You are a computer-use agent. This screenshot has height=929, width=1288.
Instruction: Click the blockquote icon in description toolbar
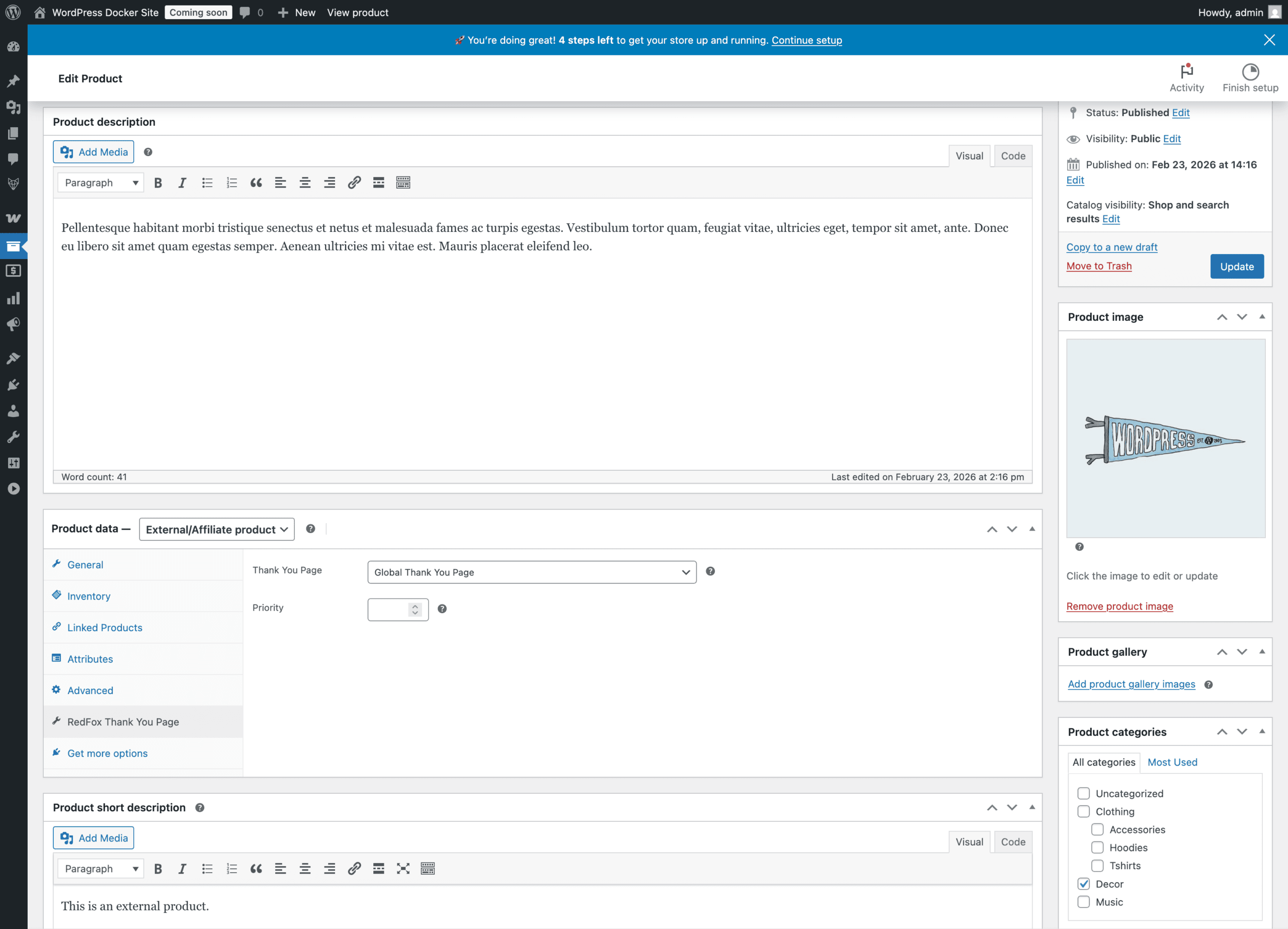(x=256, y=183)
